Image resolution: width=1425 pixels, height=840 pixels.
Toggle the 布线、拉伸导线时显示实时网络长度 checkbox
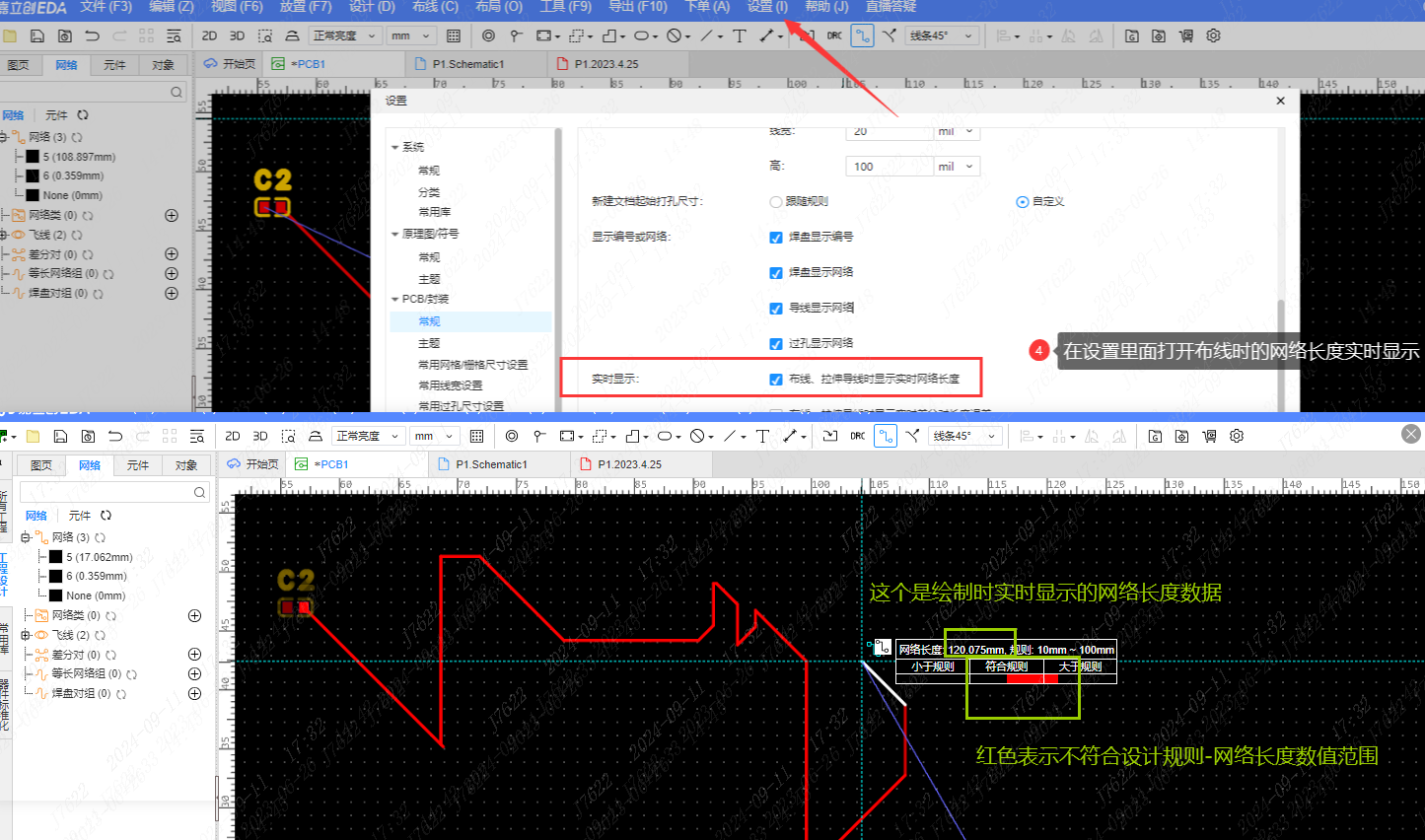tap(776, 380)
